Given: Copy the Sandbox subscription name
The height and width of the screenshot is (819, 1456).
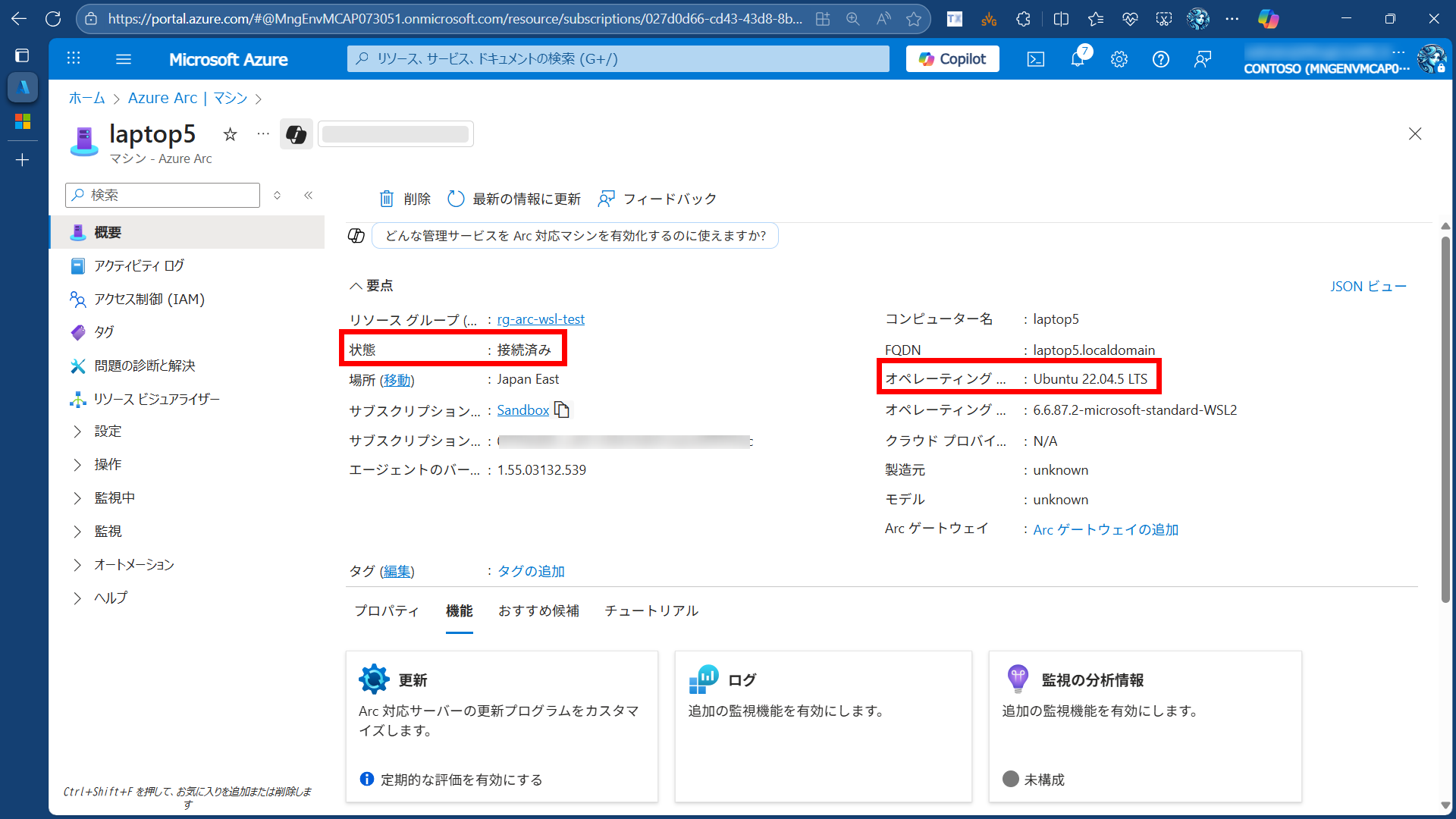Looking at the screenshot, I should coord(562,409).
